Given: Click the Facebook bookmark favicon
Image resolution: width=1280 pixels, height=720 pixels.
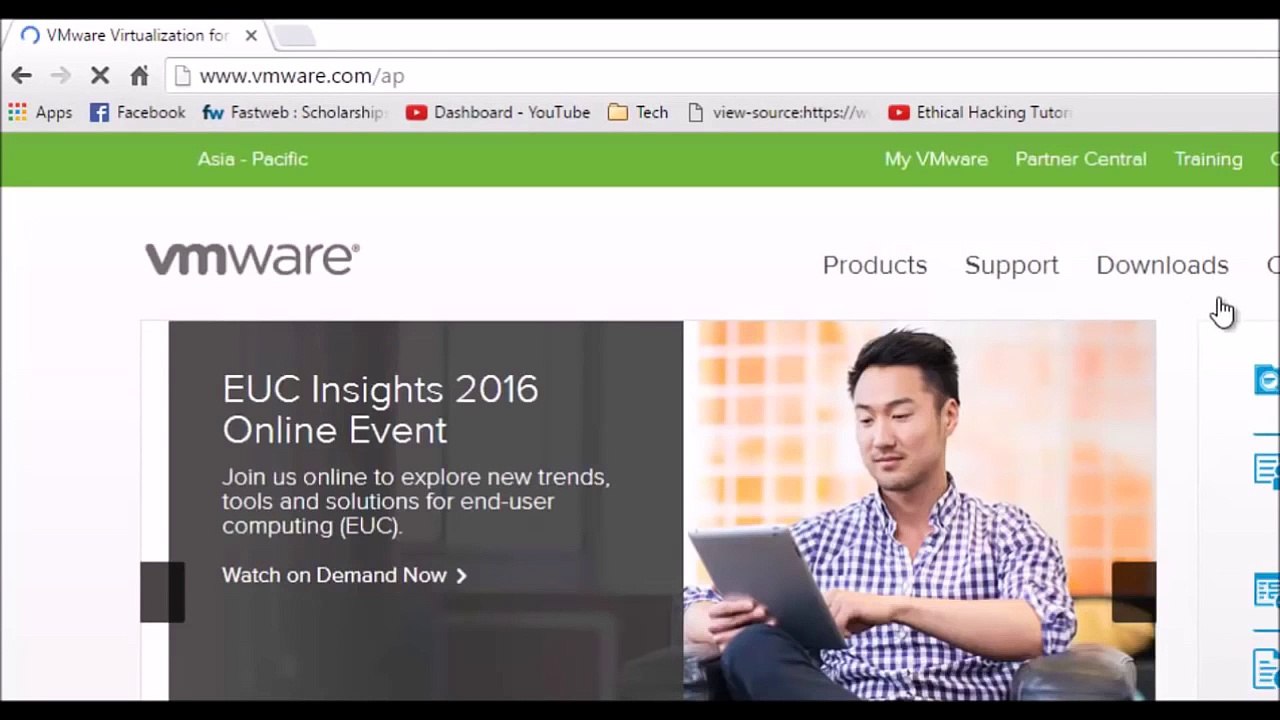Looking at the screenshot, I should tap(99, 113).
